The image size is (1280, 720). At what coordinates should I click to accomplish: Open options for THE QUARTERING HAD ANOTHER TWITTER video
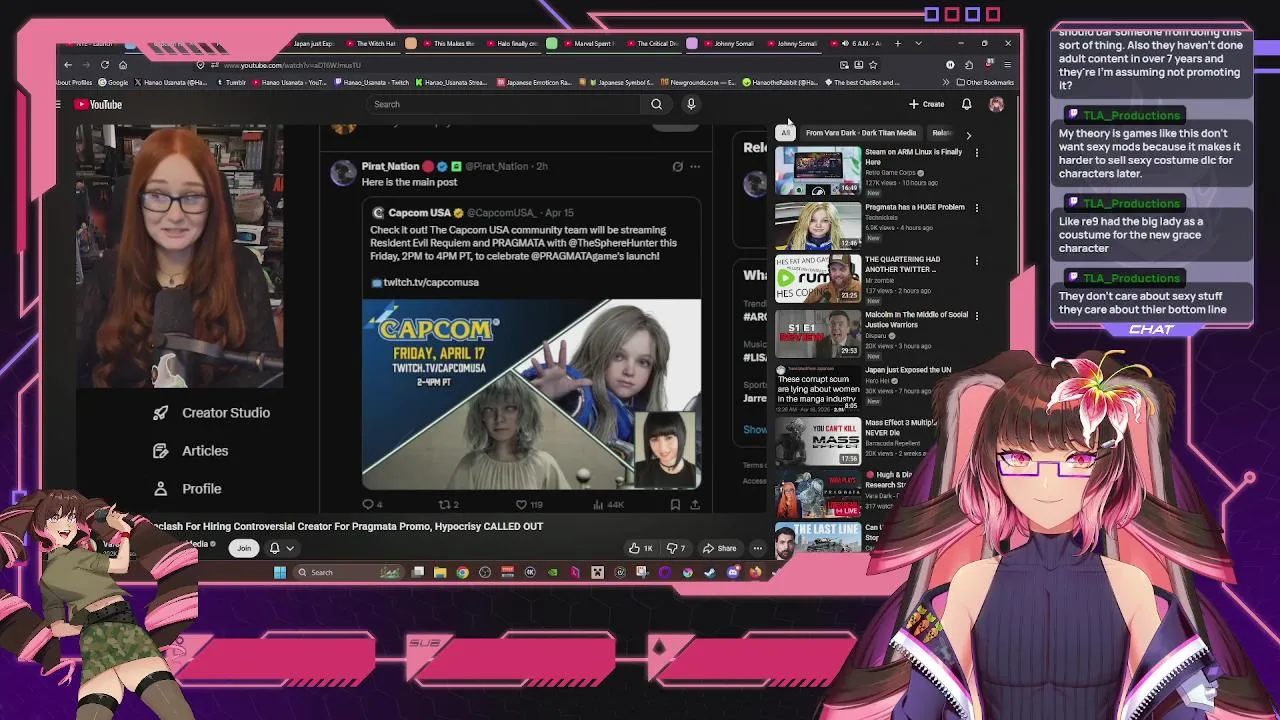[x=977, y=261]
